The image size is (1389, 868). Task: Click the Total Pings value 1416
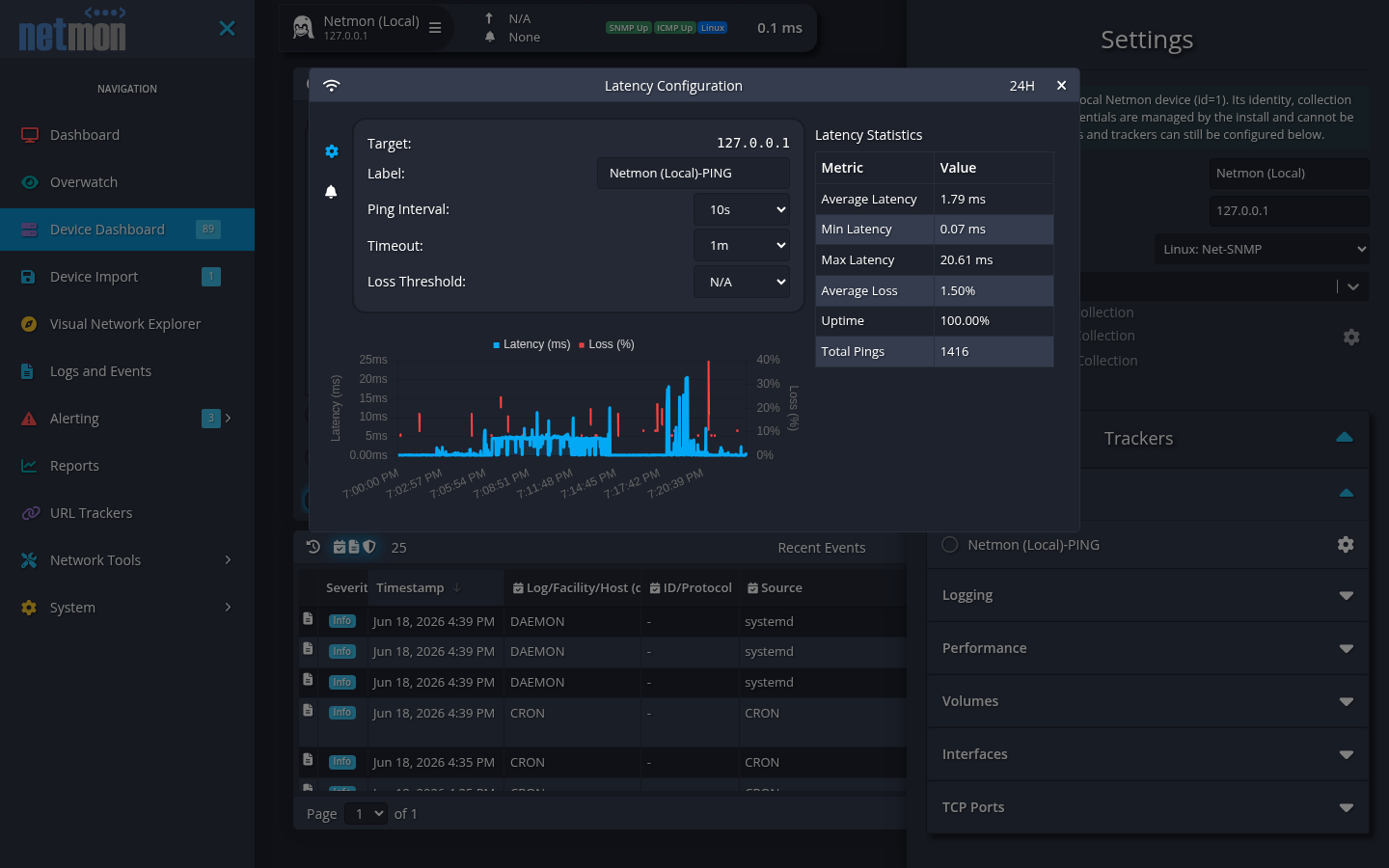(x=954, y=352)
